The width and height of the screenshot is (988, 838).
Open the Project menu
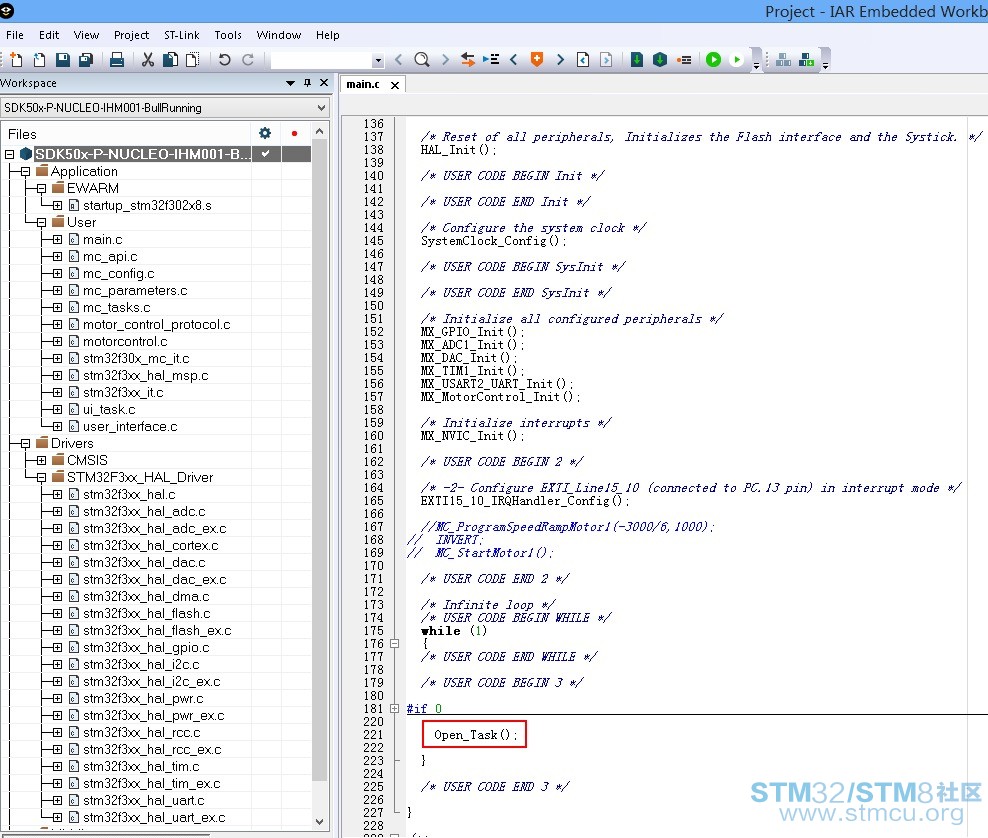click(131, 35)
